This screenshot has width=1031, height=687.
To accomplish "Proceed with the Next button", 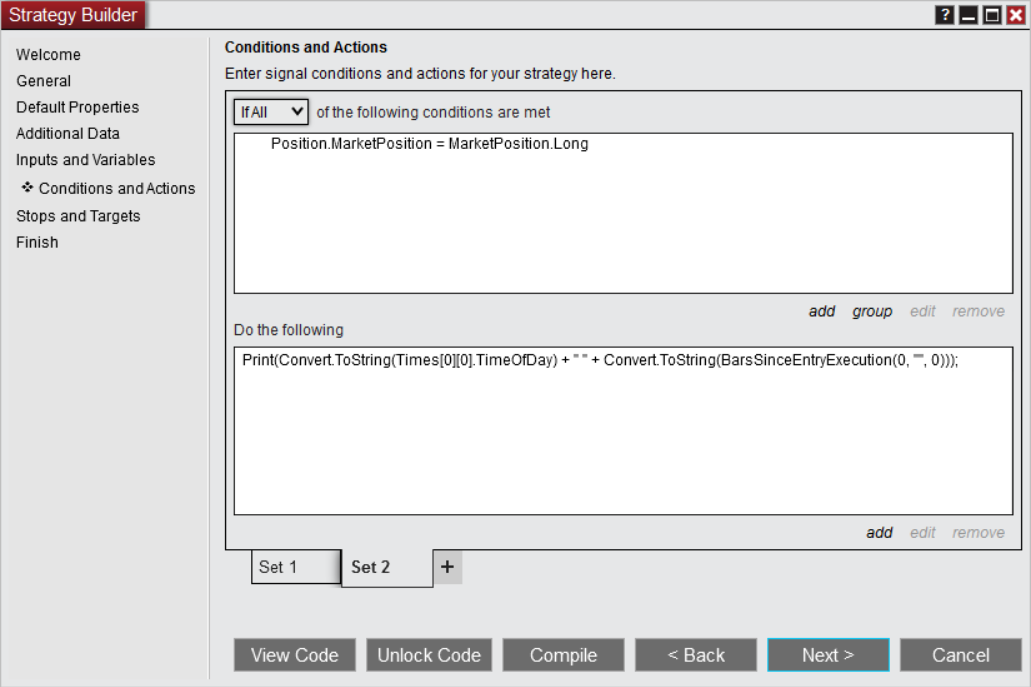I will (828, 655).
